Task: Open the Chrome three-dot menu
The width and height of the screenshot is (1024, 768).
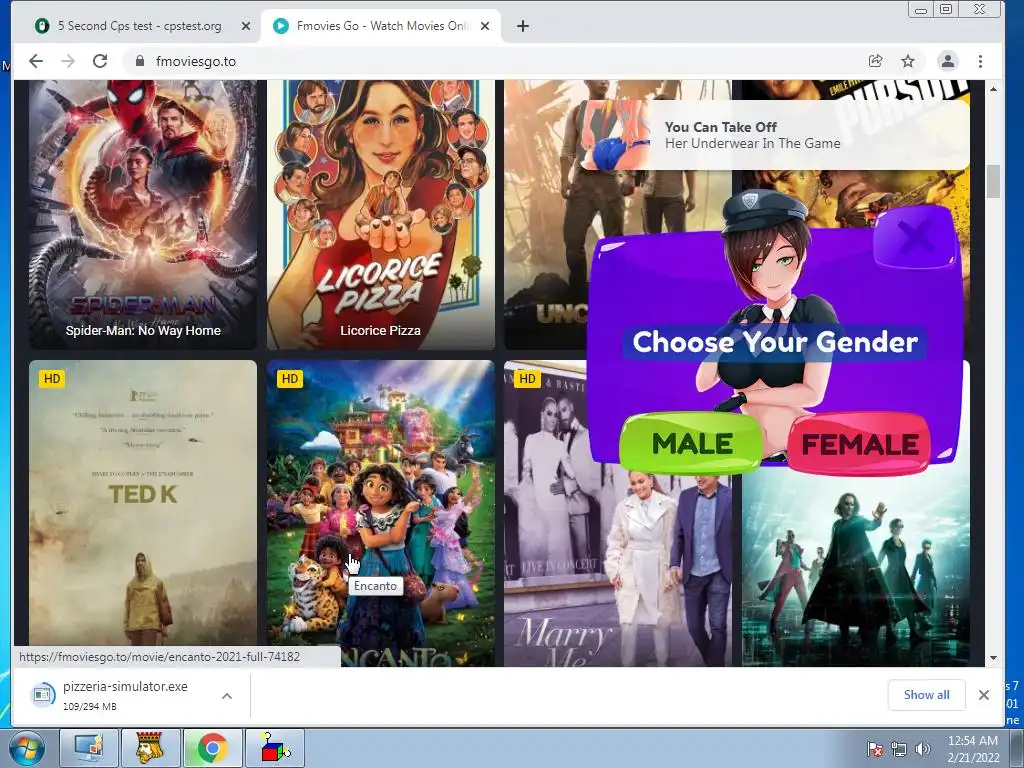Action: (980, 61)
